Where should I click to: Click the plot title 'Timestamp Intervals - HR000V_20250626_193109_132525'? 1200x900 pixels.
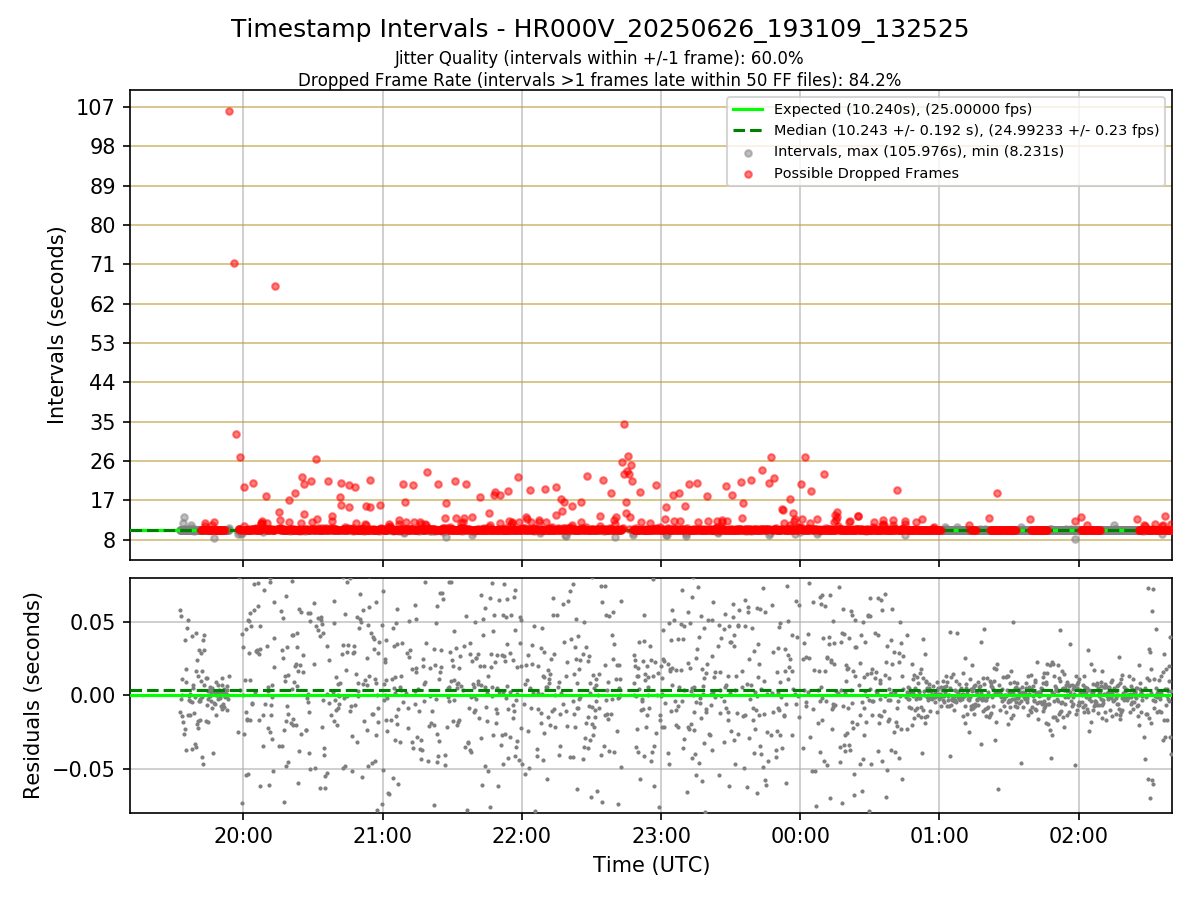tap(600, 29)
